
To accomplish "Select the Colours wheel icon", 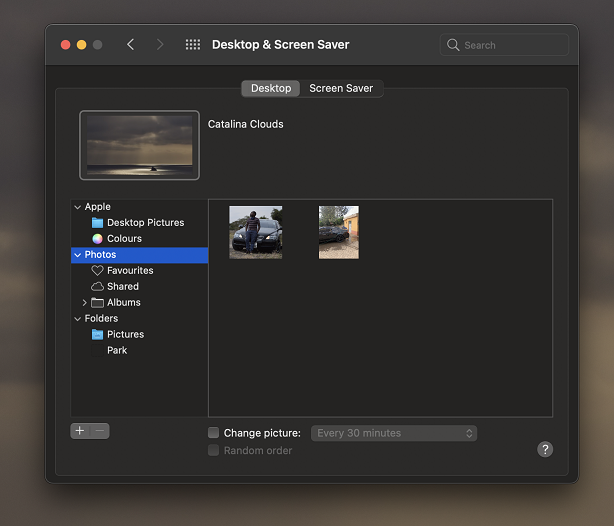I will pos(97,239).
